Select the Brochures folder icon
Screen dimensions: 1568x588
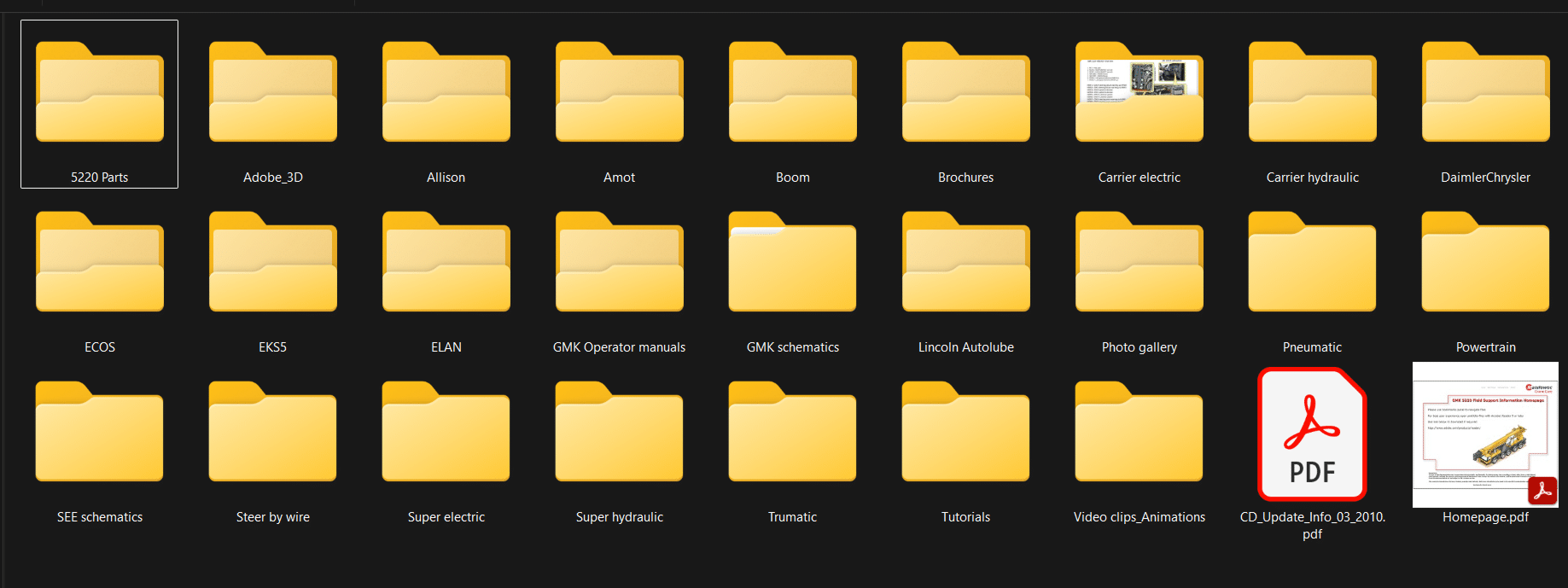click(x=966, y=91)
